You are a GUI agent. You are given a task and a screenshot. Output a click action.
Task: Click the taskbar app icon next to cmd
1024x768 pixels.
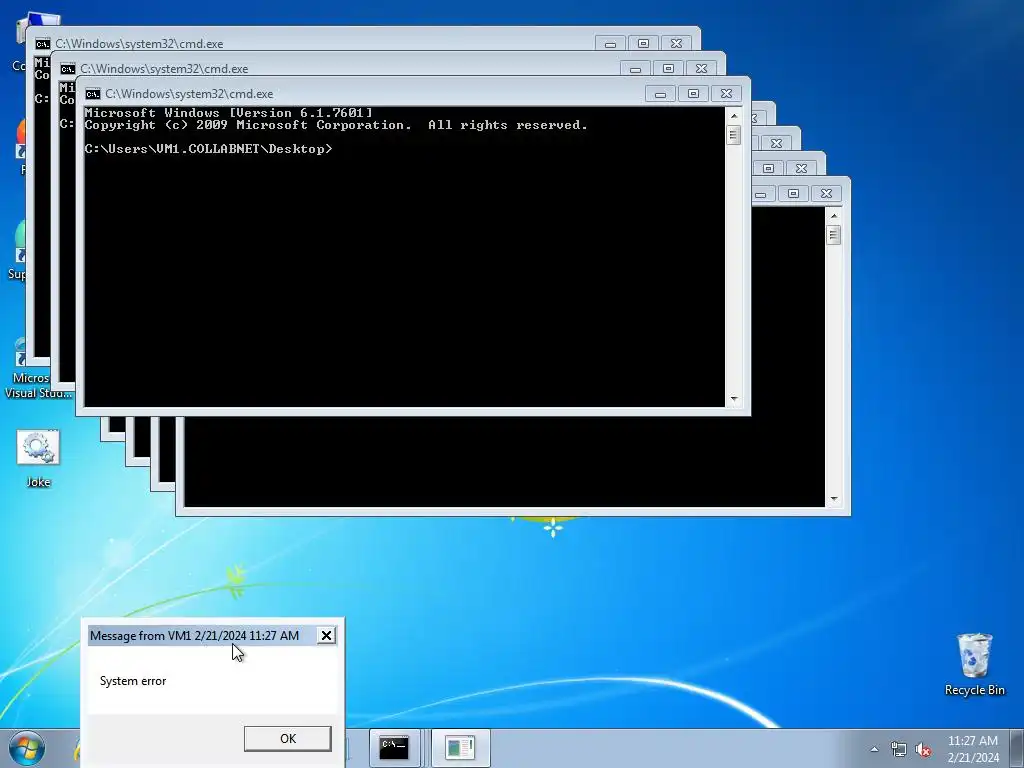click(460, 748)
